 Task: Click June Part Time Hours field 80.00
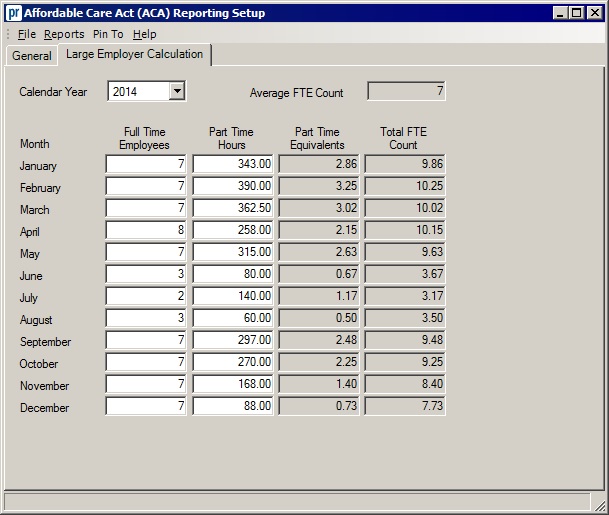(233, 274)
